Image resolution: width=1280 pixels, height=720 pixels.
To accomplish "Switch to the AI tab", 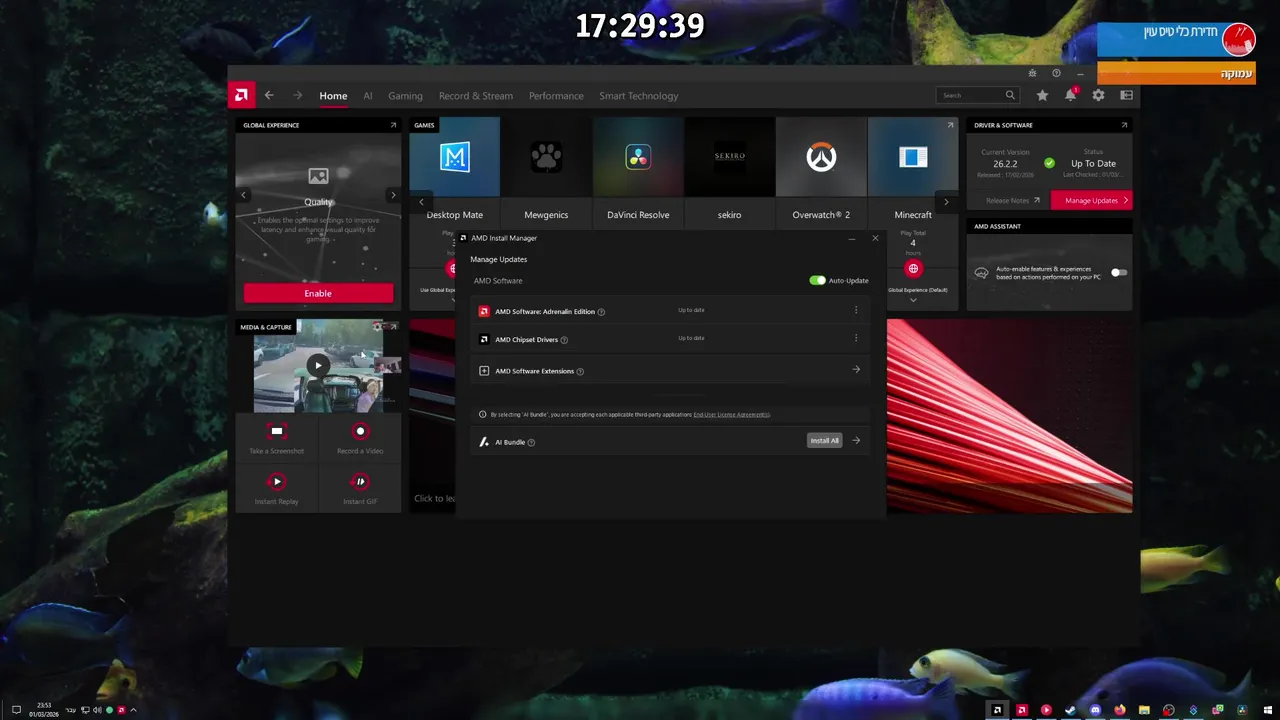I will [x=368, y=96].
